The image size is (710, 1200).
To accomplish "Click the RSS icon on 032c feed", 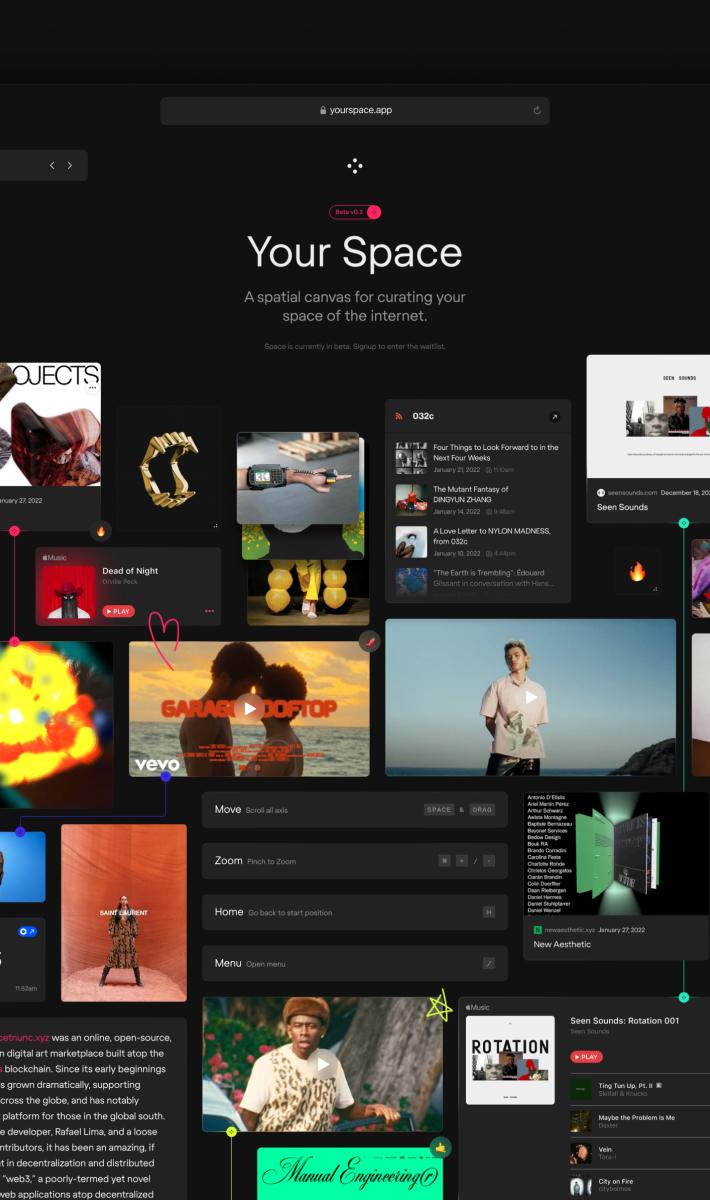I will pyautogui.click(x=399, y=416).
